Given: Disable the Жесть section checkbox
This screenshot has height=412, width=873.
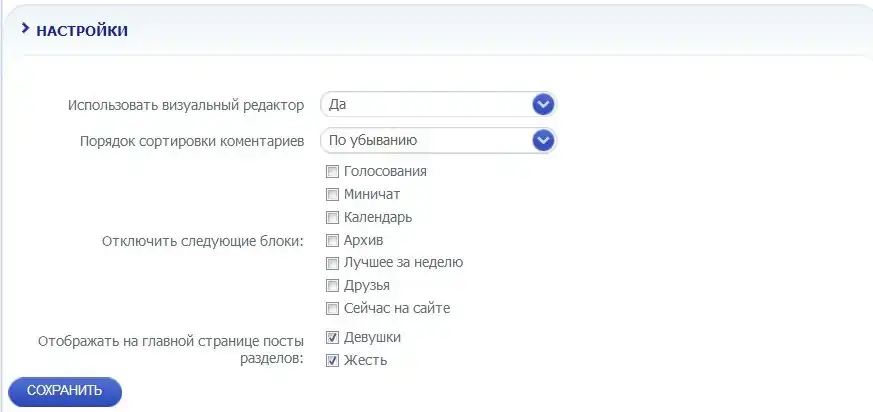Looking at the screenshot, I should coord(333,361).
